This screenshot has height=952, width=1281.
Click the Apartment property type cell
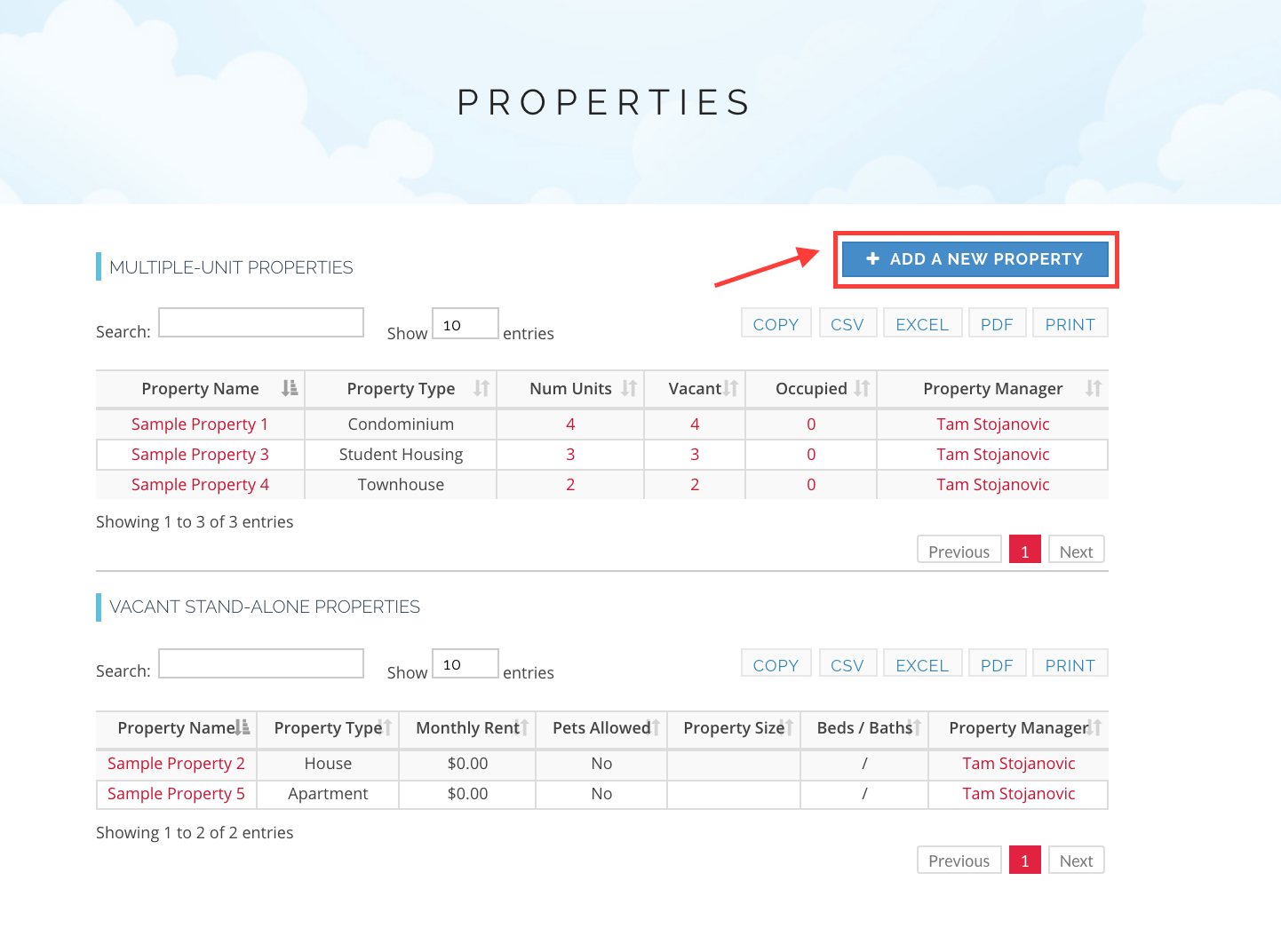point(328,794)
